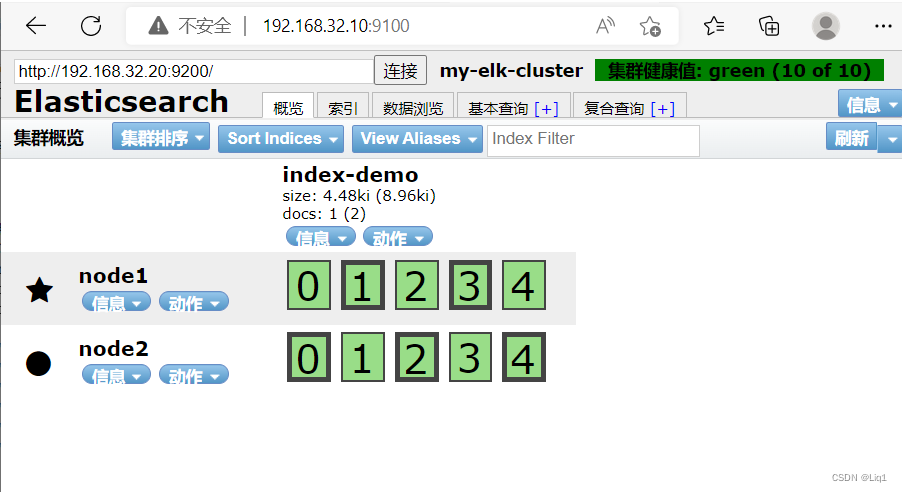
Task: Select shard 4 on node1
Action: coord(523,285)
